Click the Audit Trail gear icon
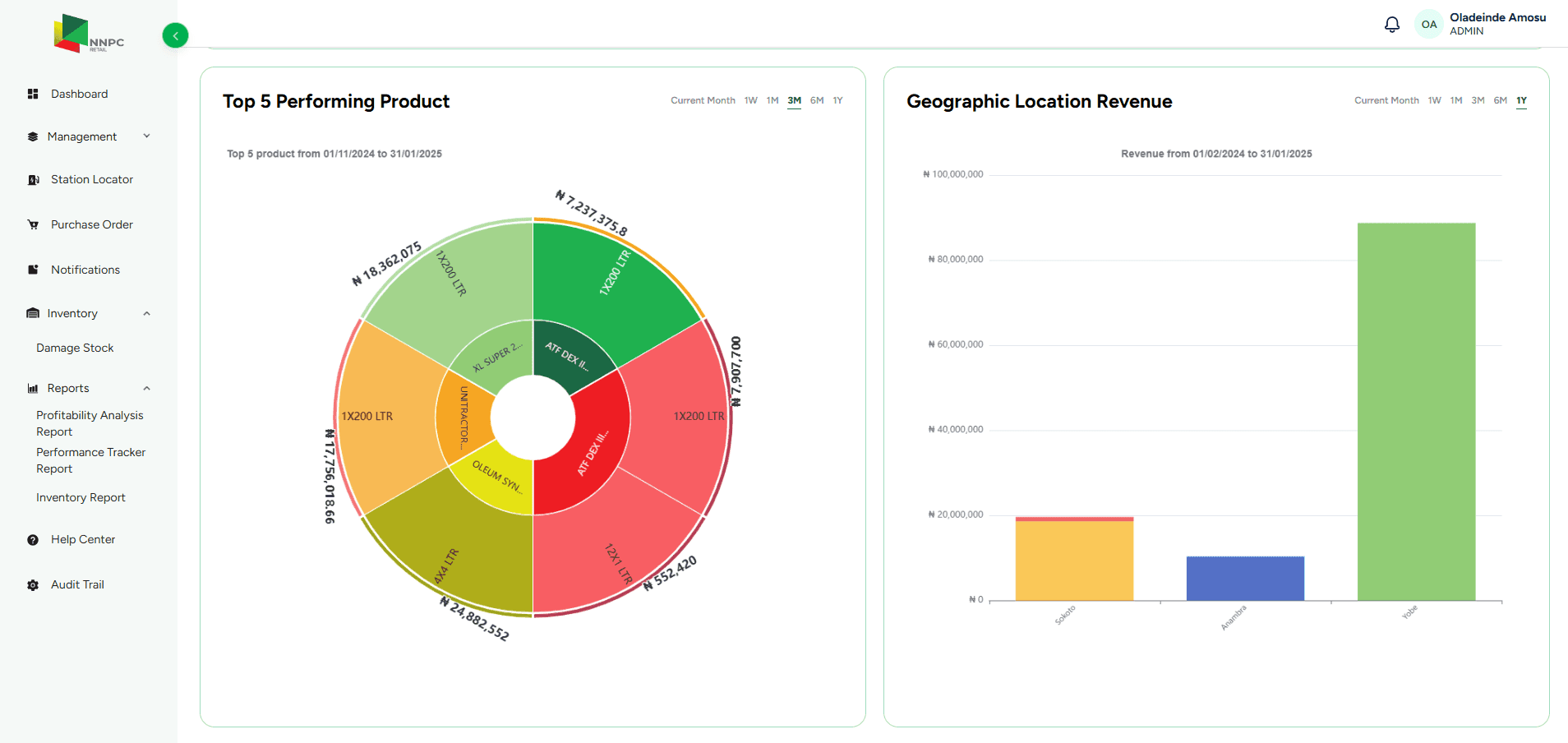The width and height of the screenshot is (1568, 743). (x=33, y=584)
